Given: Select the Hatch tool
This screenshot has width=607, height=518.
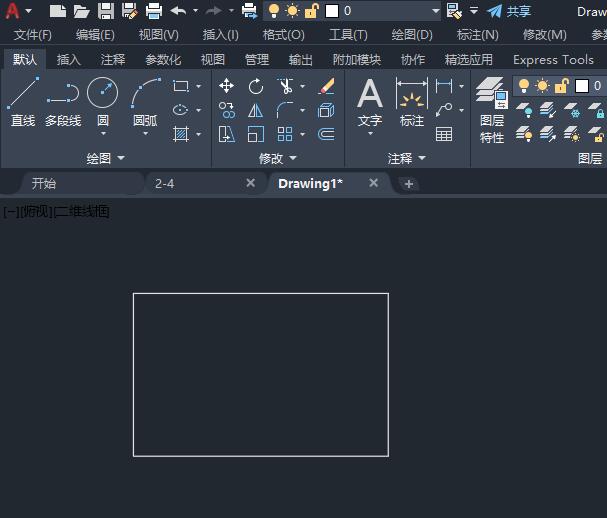Looking at the screenshot, I should (x=180, y=134).
